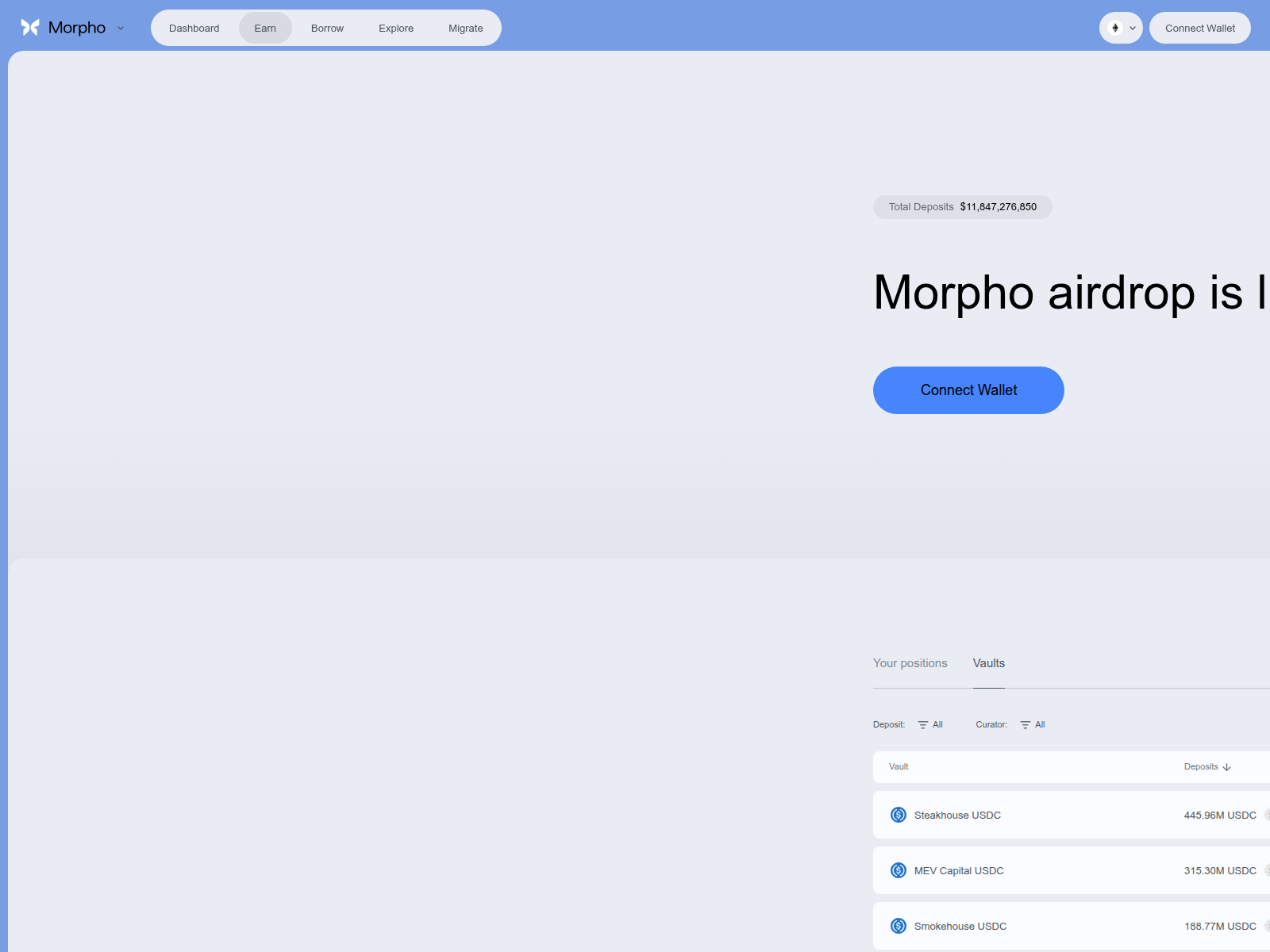Select the Ethereum network icon
Screen dimensions: 1270x952
tap(1115, 28)
